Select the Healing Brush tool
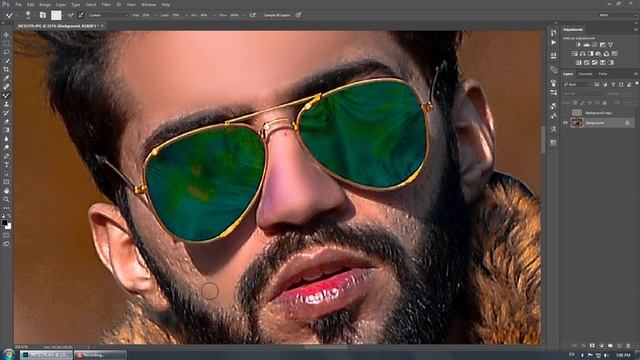The image size is (640, 360). tap(6, 87)
